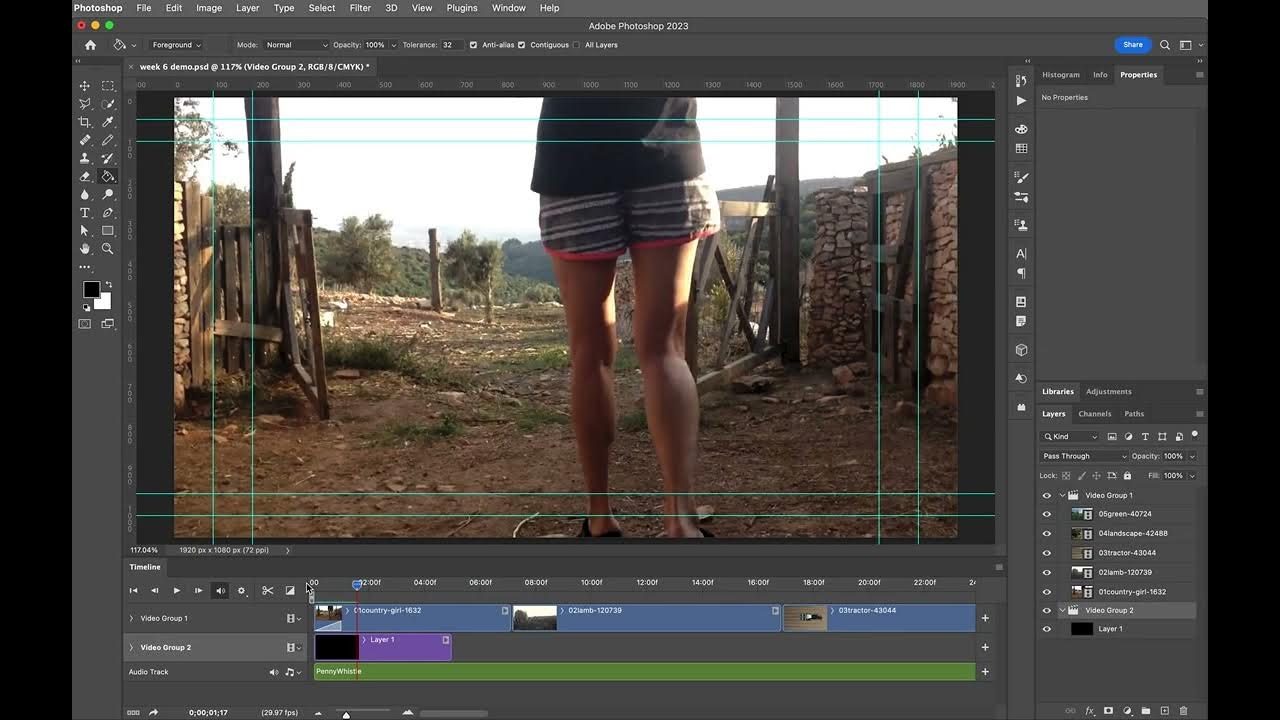
Task: Hide the 05green-40724 layer
Action: click(x=1047, y=514)
